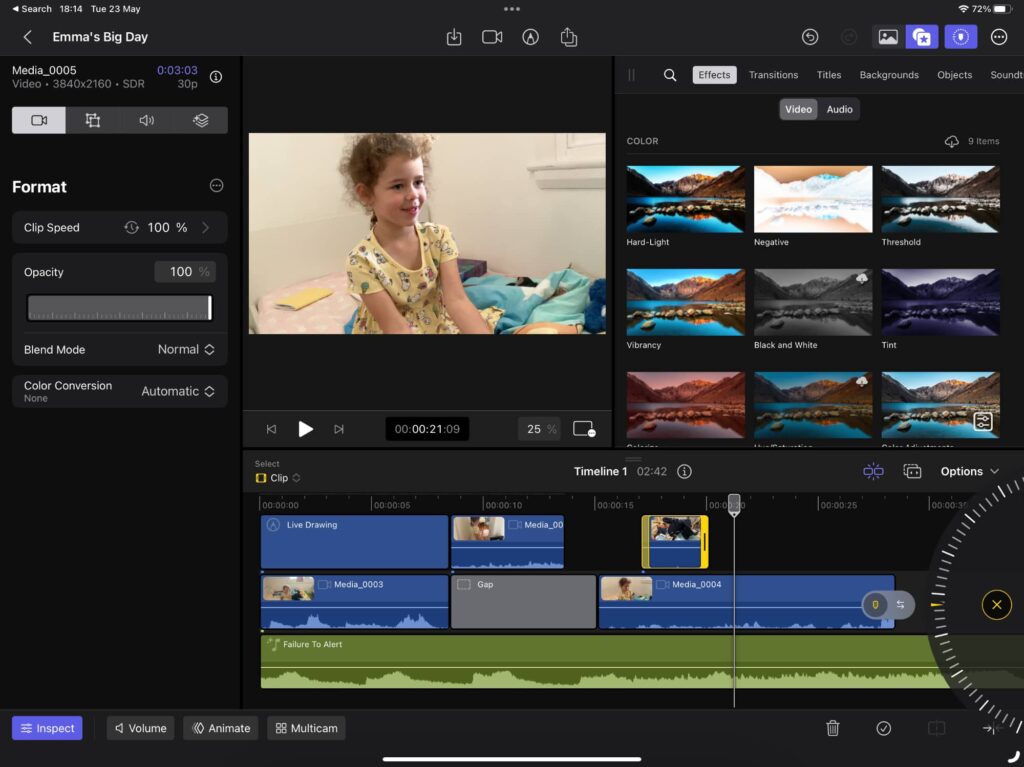Viewport: 1024px width, 767px height.
Task: Open the Blend Mode Normal dropdown
Action: pyautogui.click(x=186, y=350)
